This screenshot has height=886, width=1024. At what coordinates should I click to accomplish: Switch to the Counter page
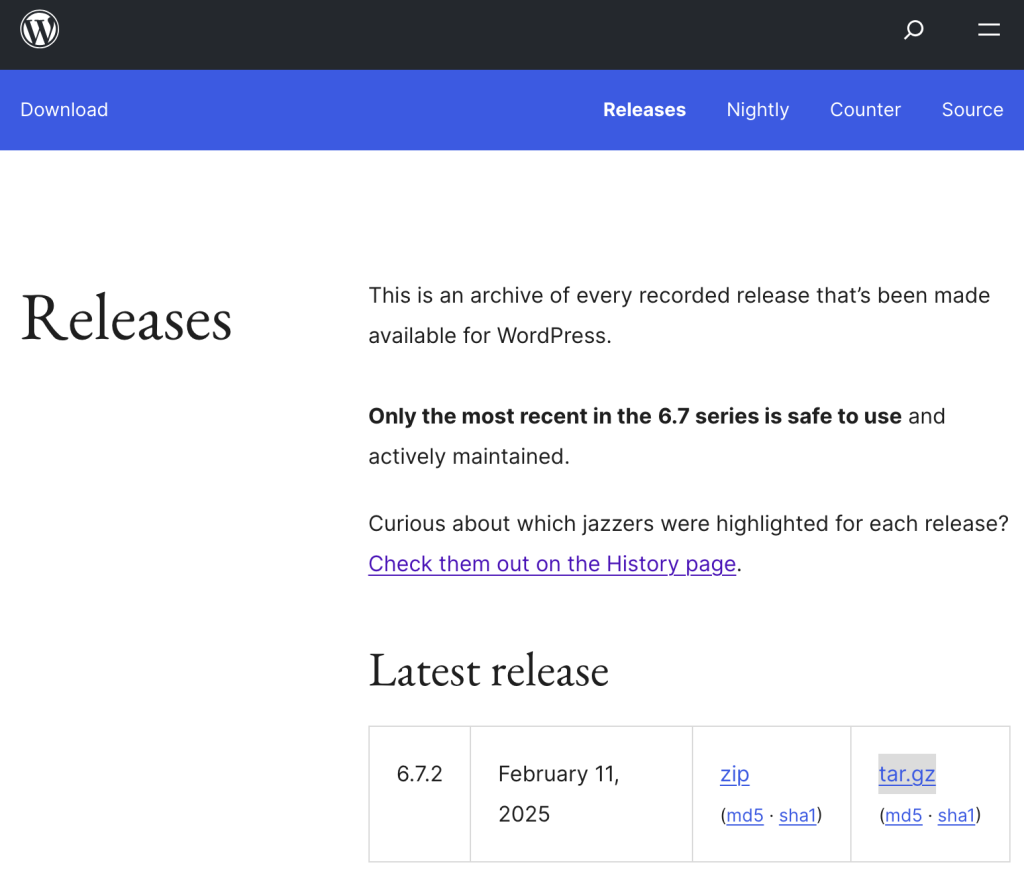point(865,110)
